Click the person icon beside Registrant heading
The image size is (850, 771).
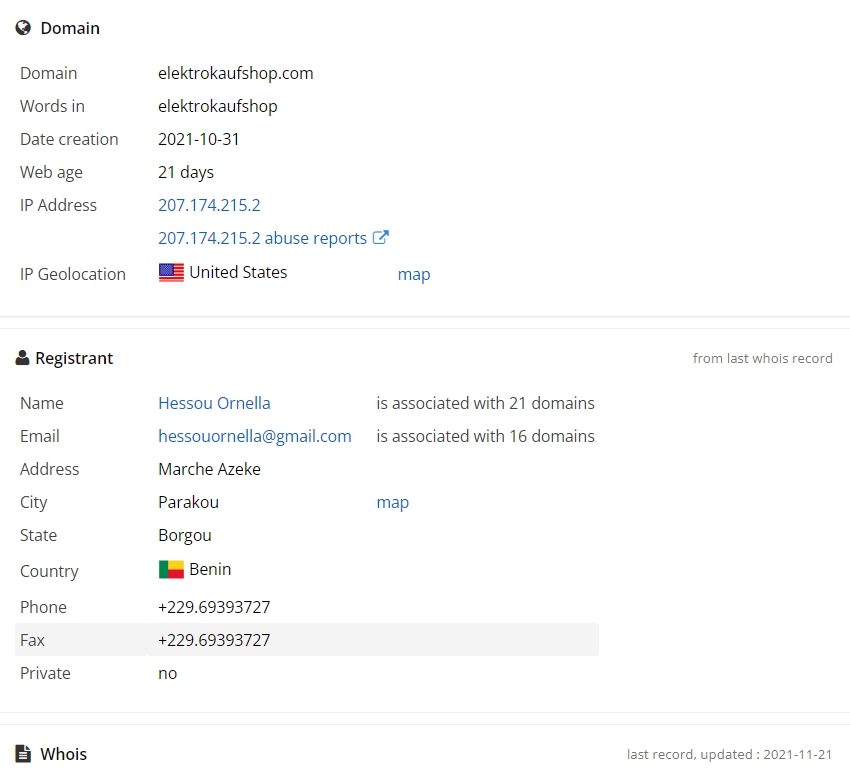coord(22,358)
